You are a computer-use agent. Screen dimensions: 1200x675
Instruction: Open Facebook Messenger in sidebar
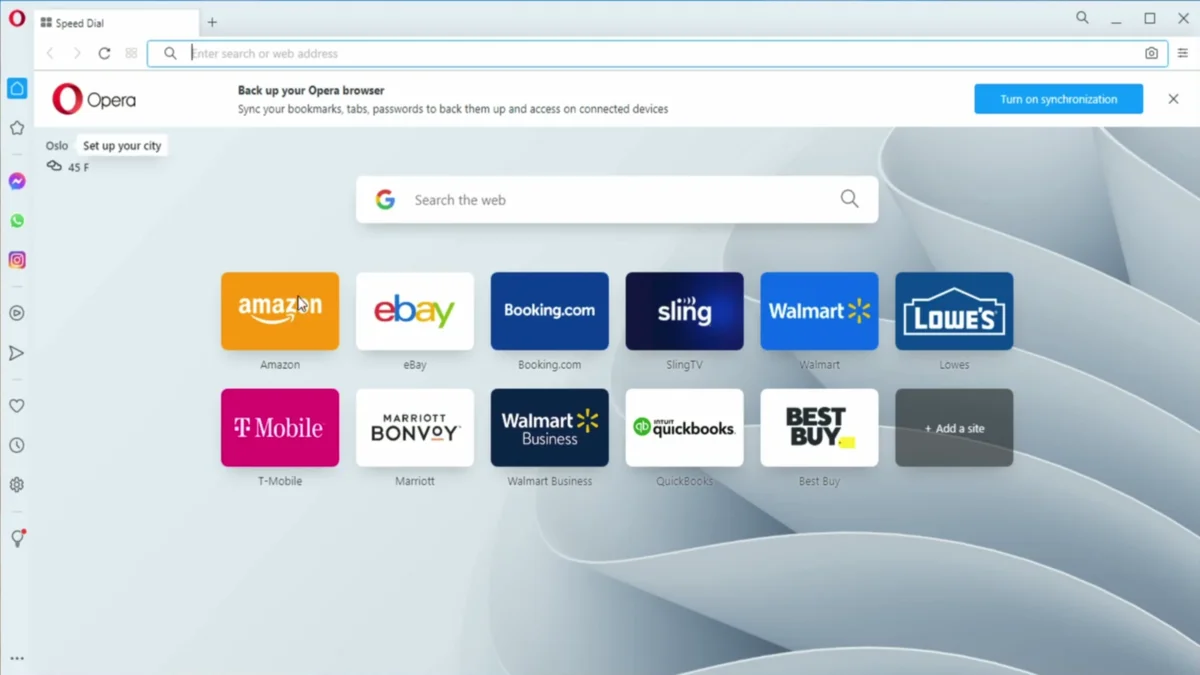click(x=17, y=181)
